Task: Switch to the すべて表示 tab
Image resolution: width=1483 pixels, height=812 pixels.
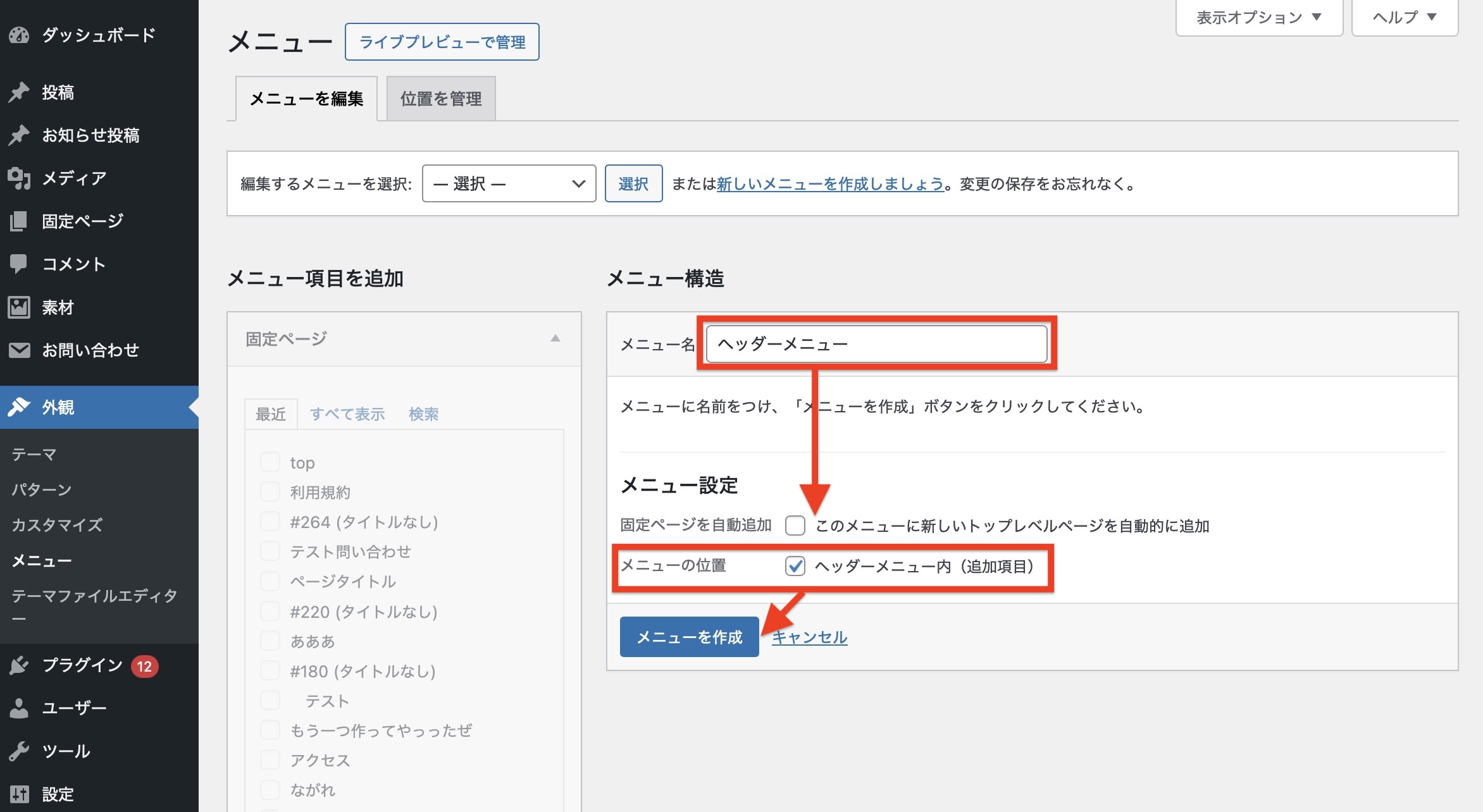Action: tap(347, 414)
